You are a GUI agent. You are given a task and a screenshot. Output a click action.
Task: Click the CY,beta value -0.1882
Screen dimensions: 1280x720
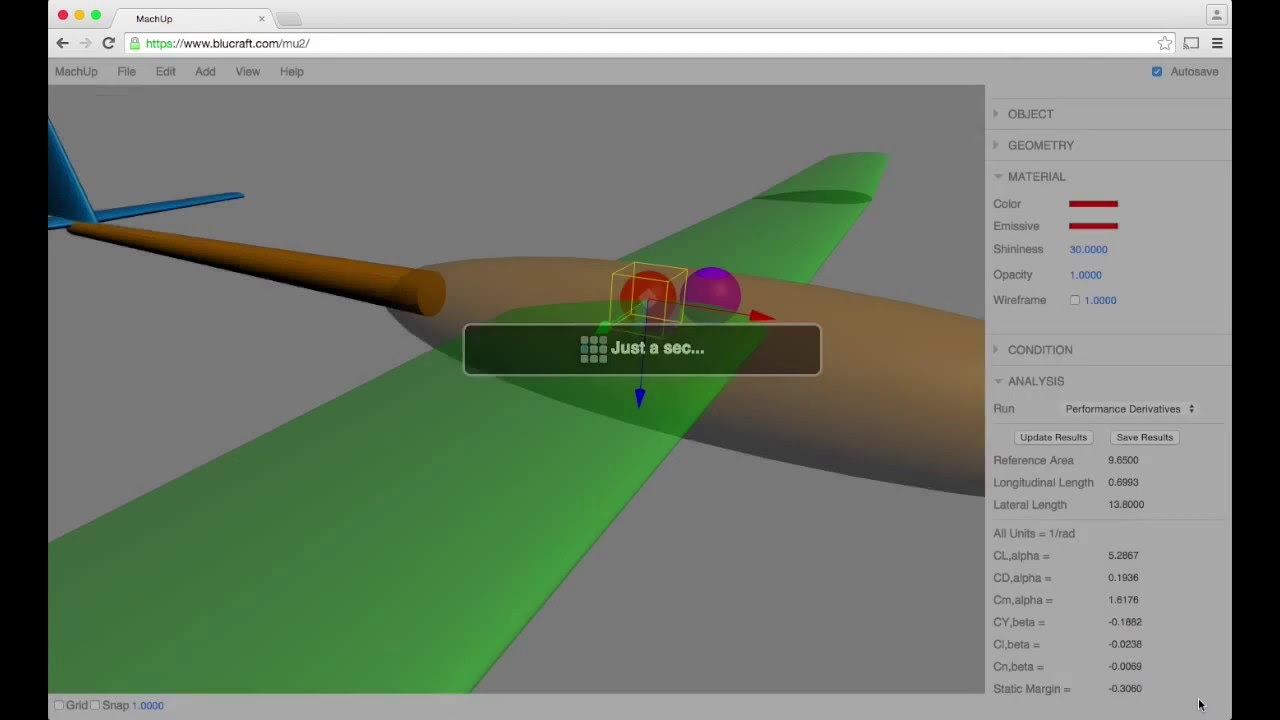point(1125,622)
